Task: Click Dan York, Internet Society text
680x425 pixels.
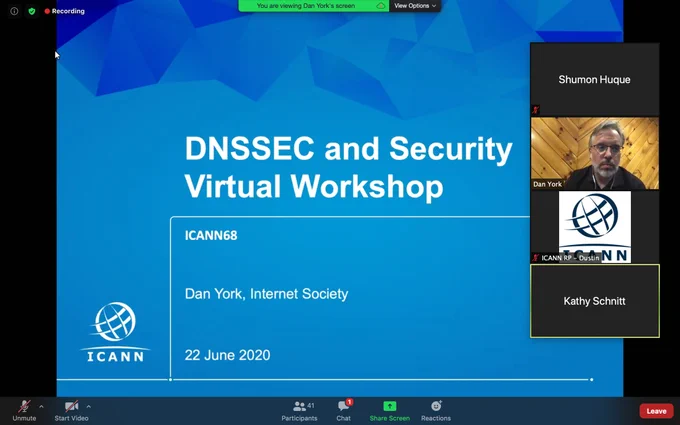Action: tap(266, 294)
